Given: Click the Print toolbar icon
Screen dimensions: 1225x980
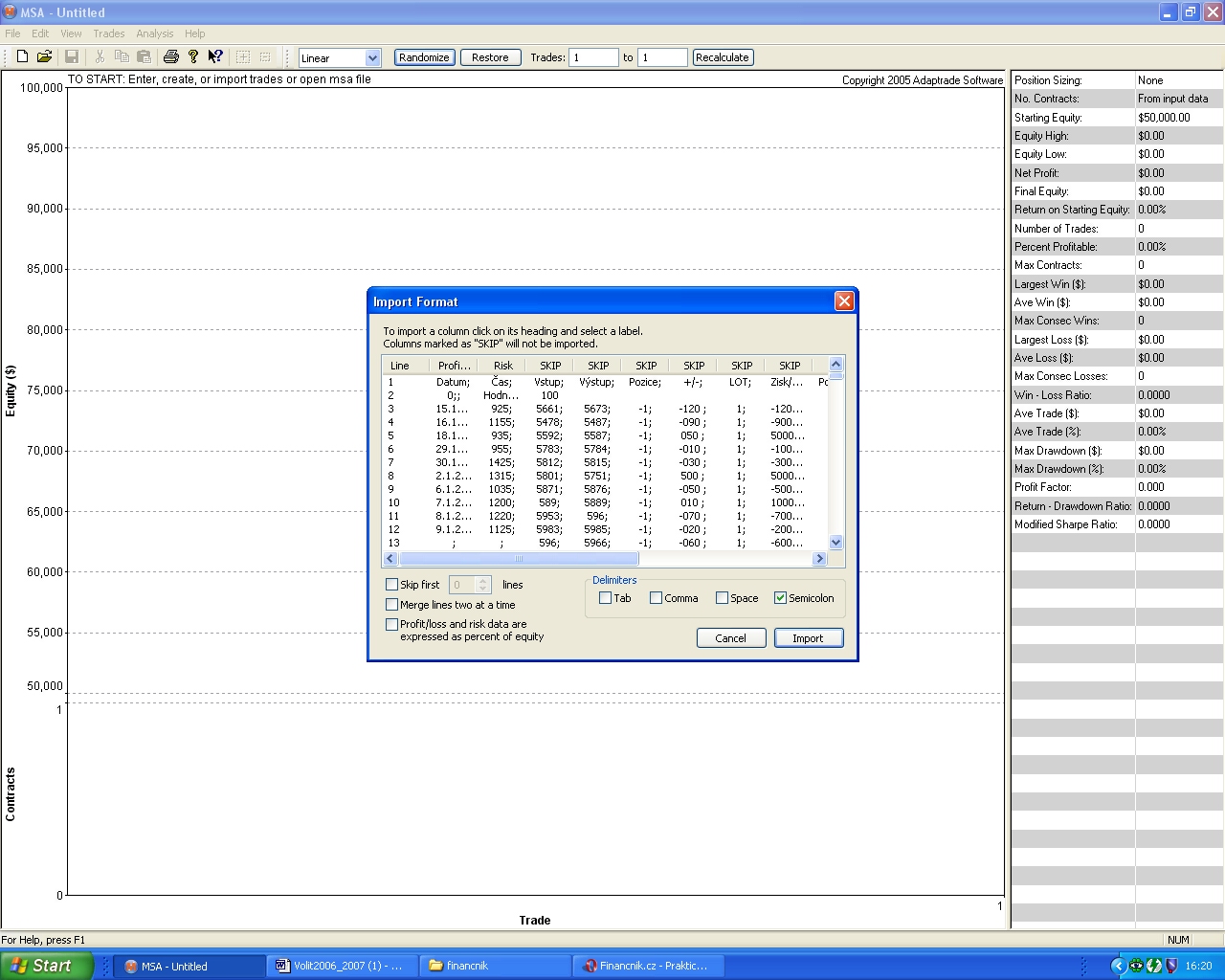Looking at the screenshot, I should pos(171,57).
